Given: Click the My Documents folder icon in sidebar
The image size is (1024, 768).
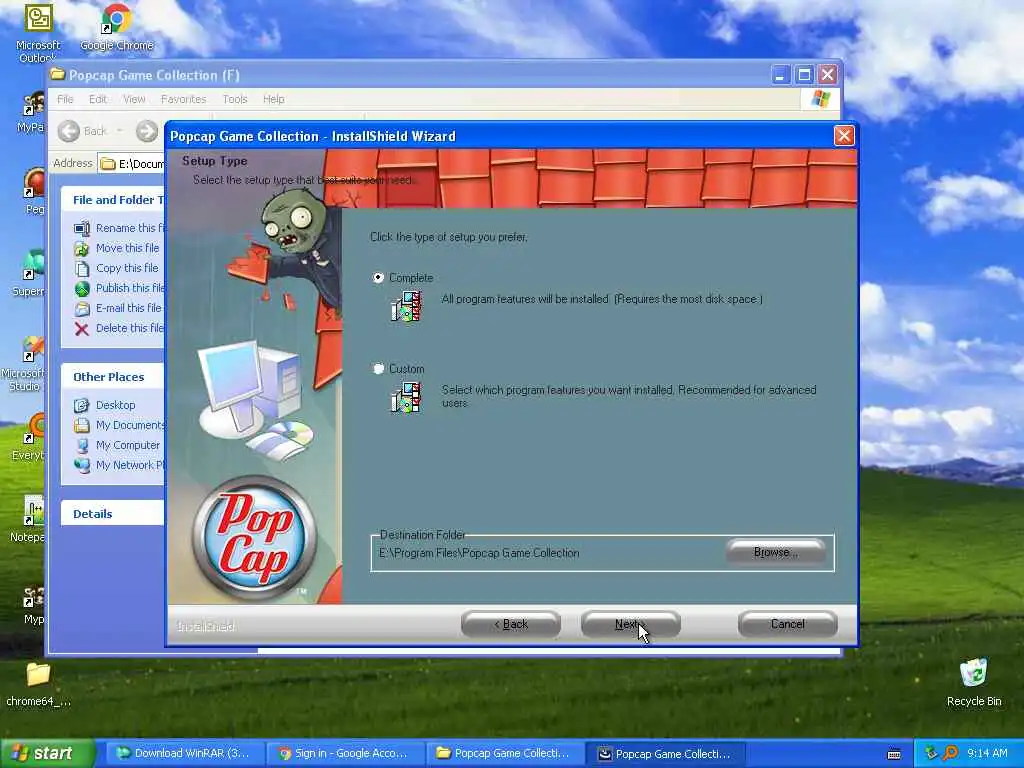Looking at the screenshot, I should [82, 426].
